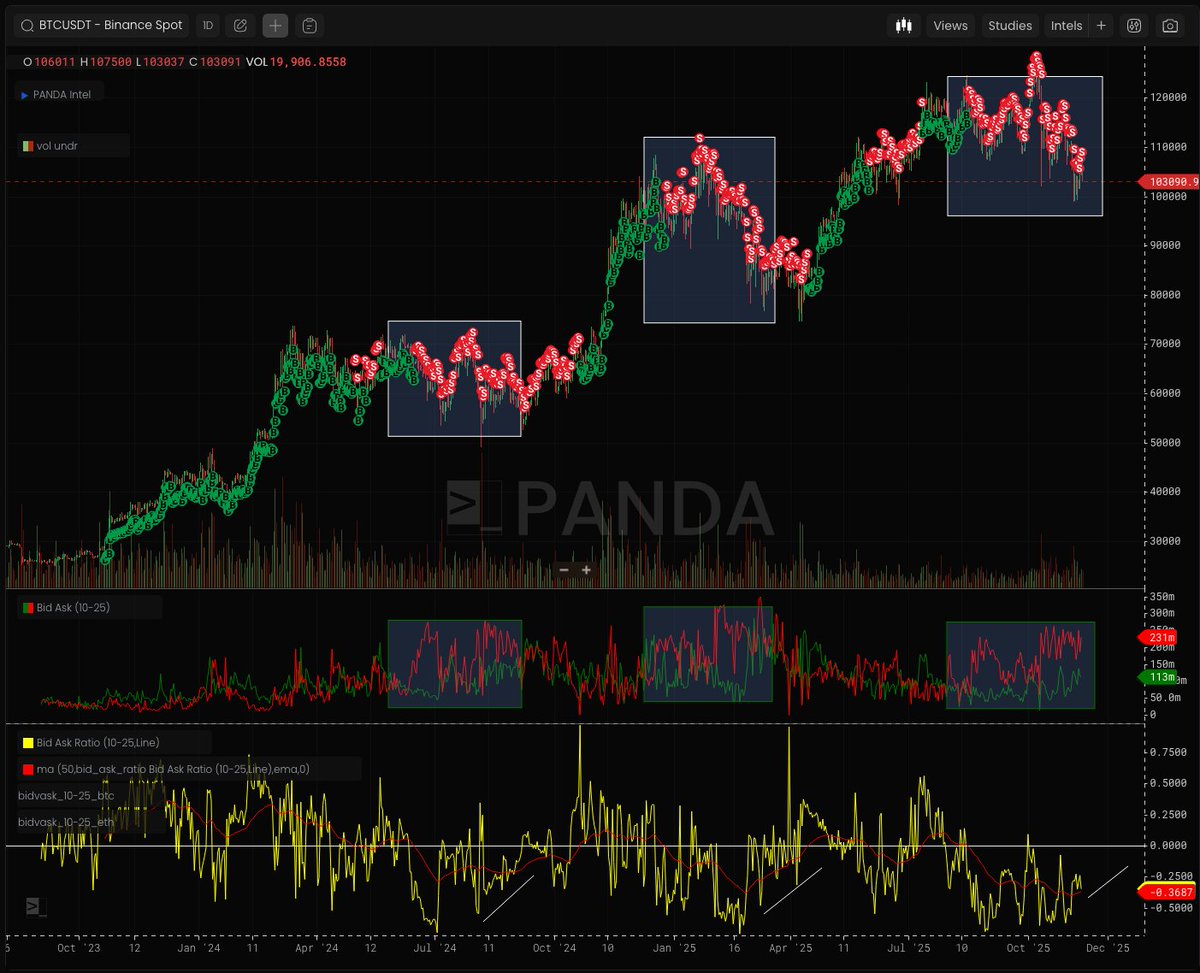Open chart settings via the sliders icon
Screen dimensions: 1200x973
point(1135,25)
